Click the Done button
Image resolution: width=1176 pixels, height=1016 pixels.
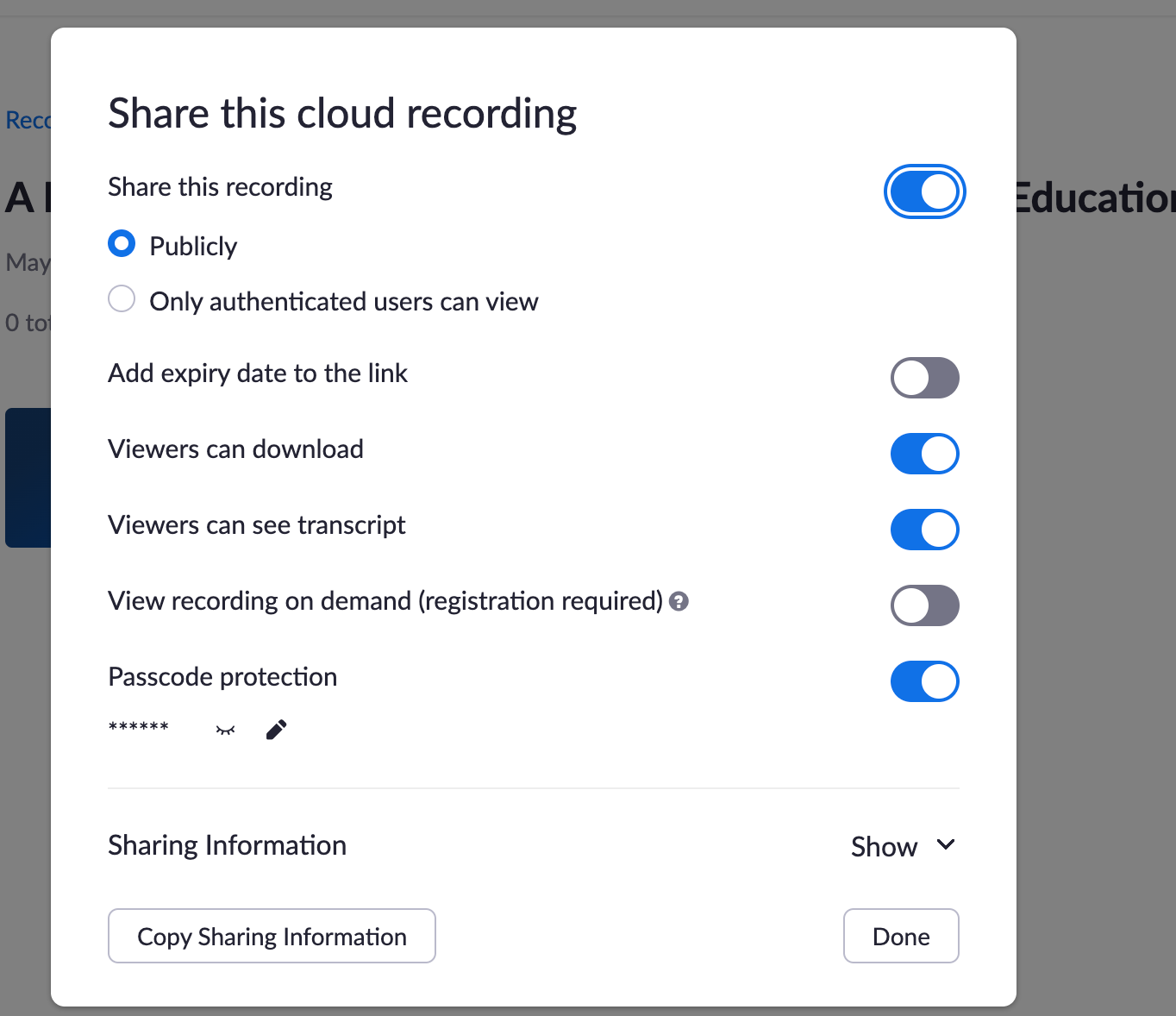[900, 936]
